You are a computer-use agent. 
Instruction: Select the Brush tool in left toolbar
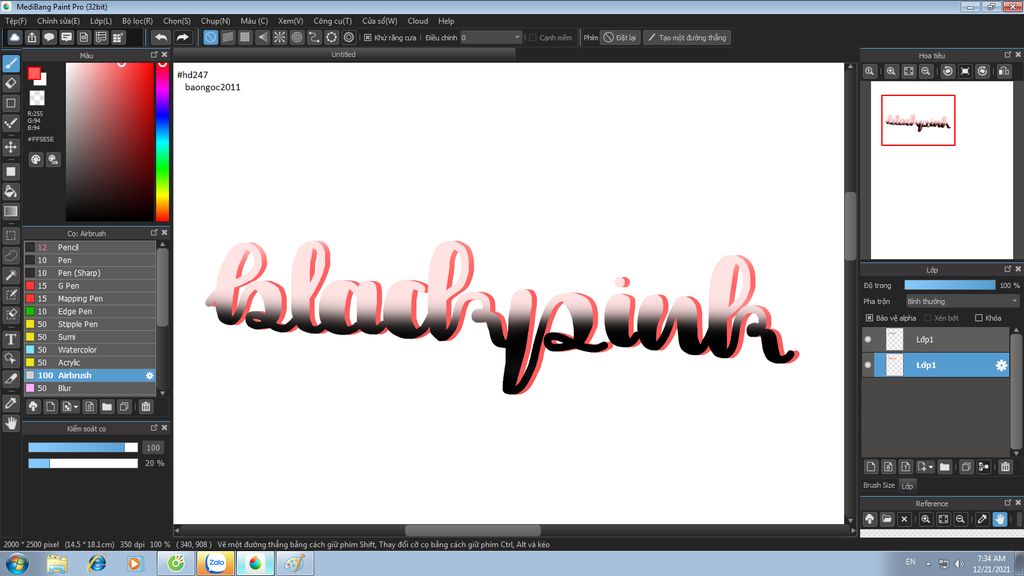pyautogui.click(x=10, y=63)
